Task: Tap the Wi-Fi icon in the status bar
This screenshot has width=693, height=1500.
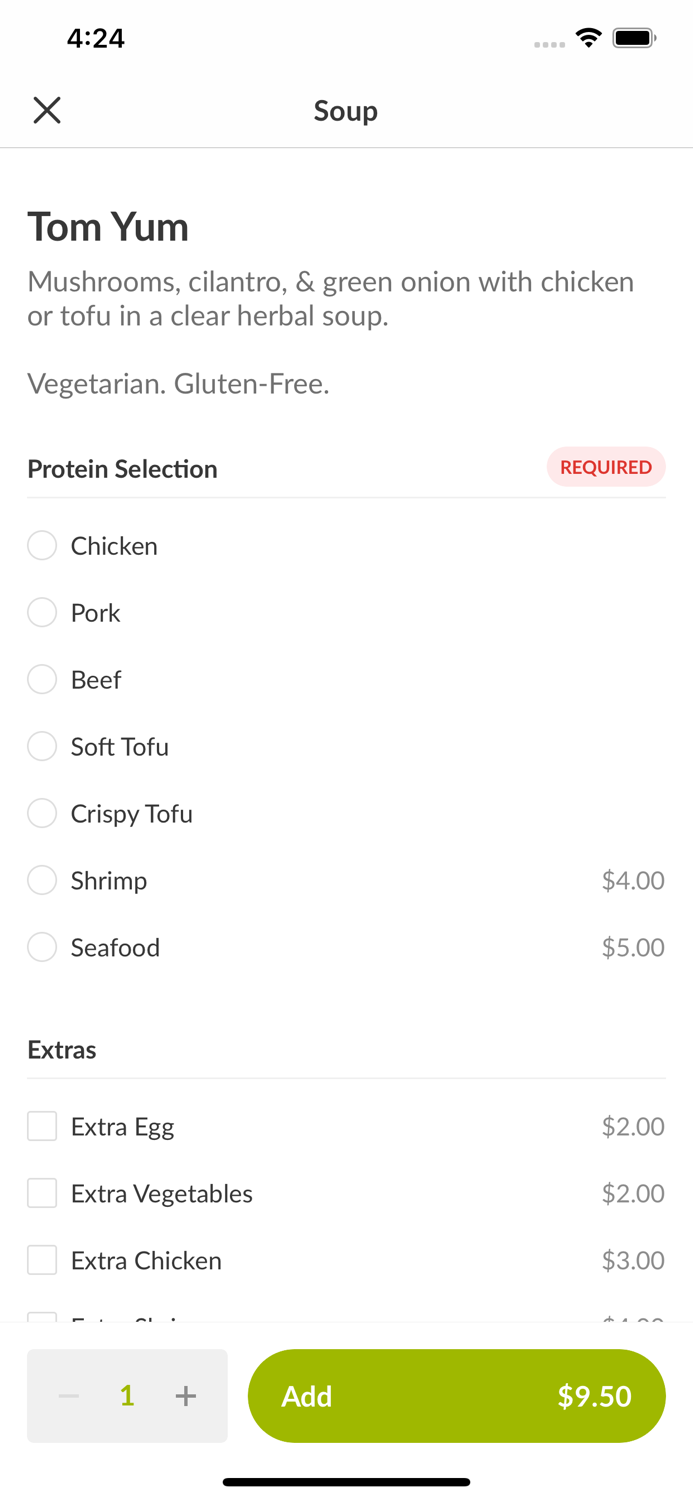Action: point(588,37)
